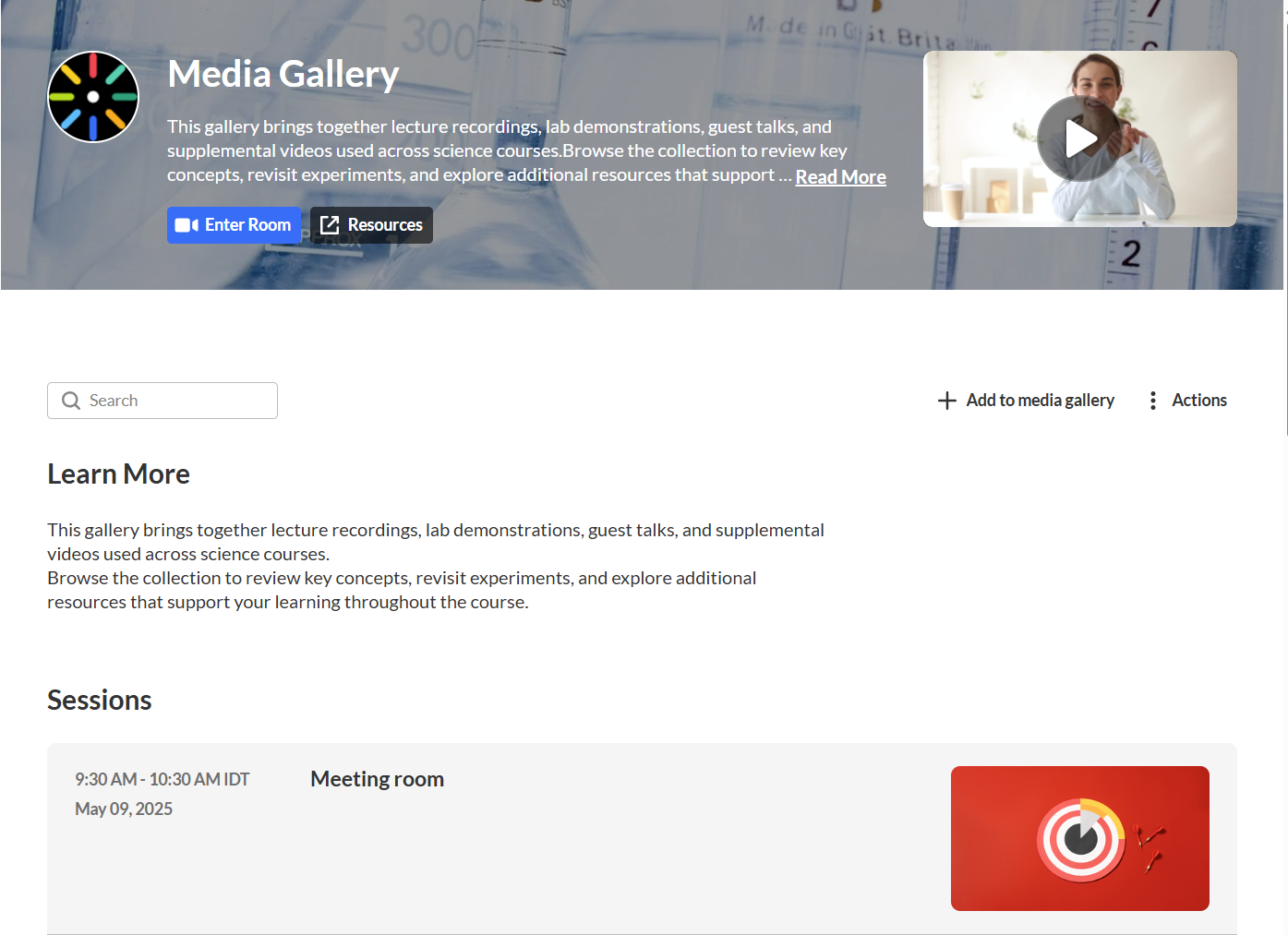The width and height of the screenshot is (1288, 935).
Task: Open the Meeting room session title
Action: pos(377,779)
